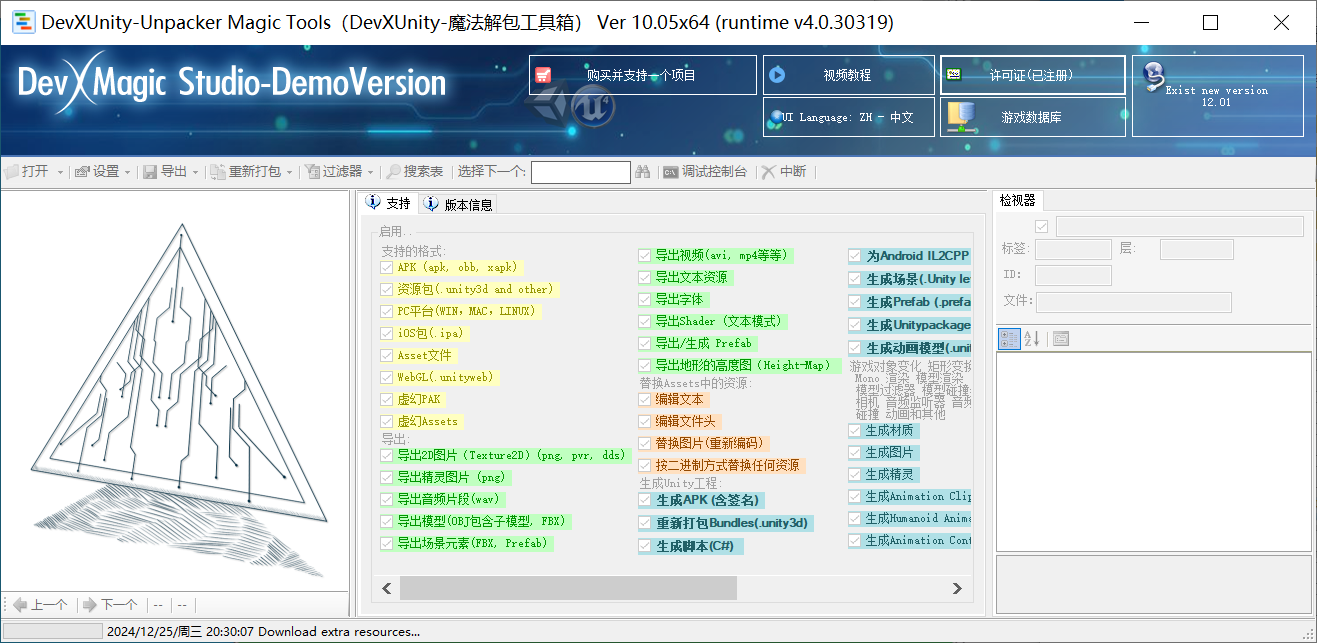Click the binoculars find icon
This screenshot has height=643, width=1317.
pyautogui.click(x=643, y=172)
